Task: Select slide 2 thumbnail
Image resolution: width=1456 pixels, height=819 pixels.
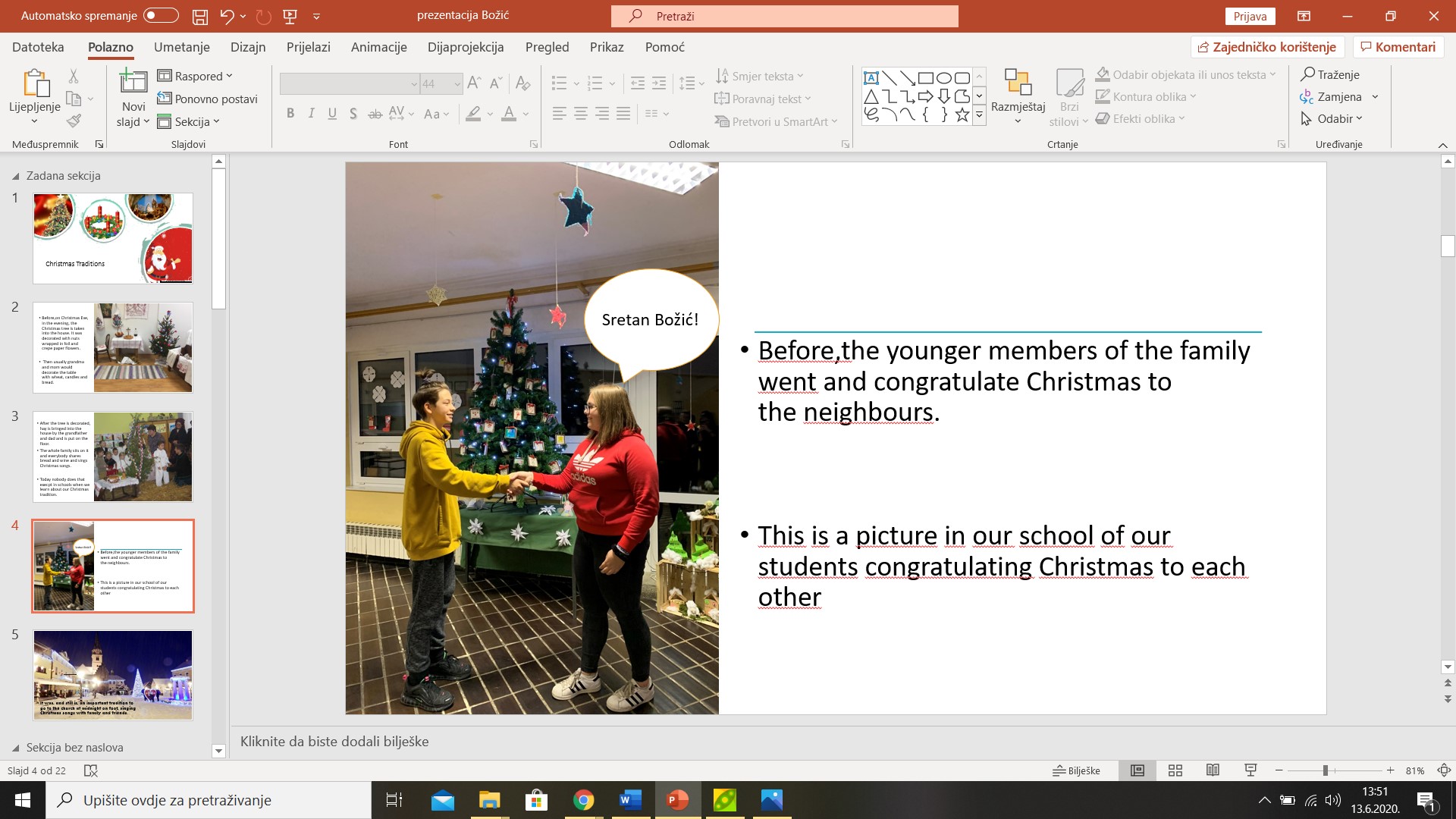Action: pyautogui.click(x=113, y=347)
